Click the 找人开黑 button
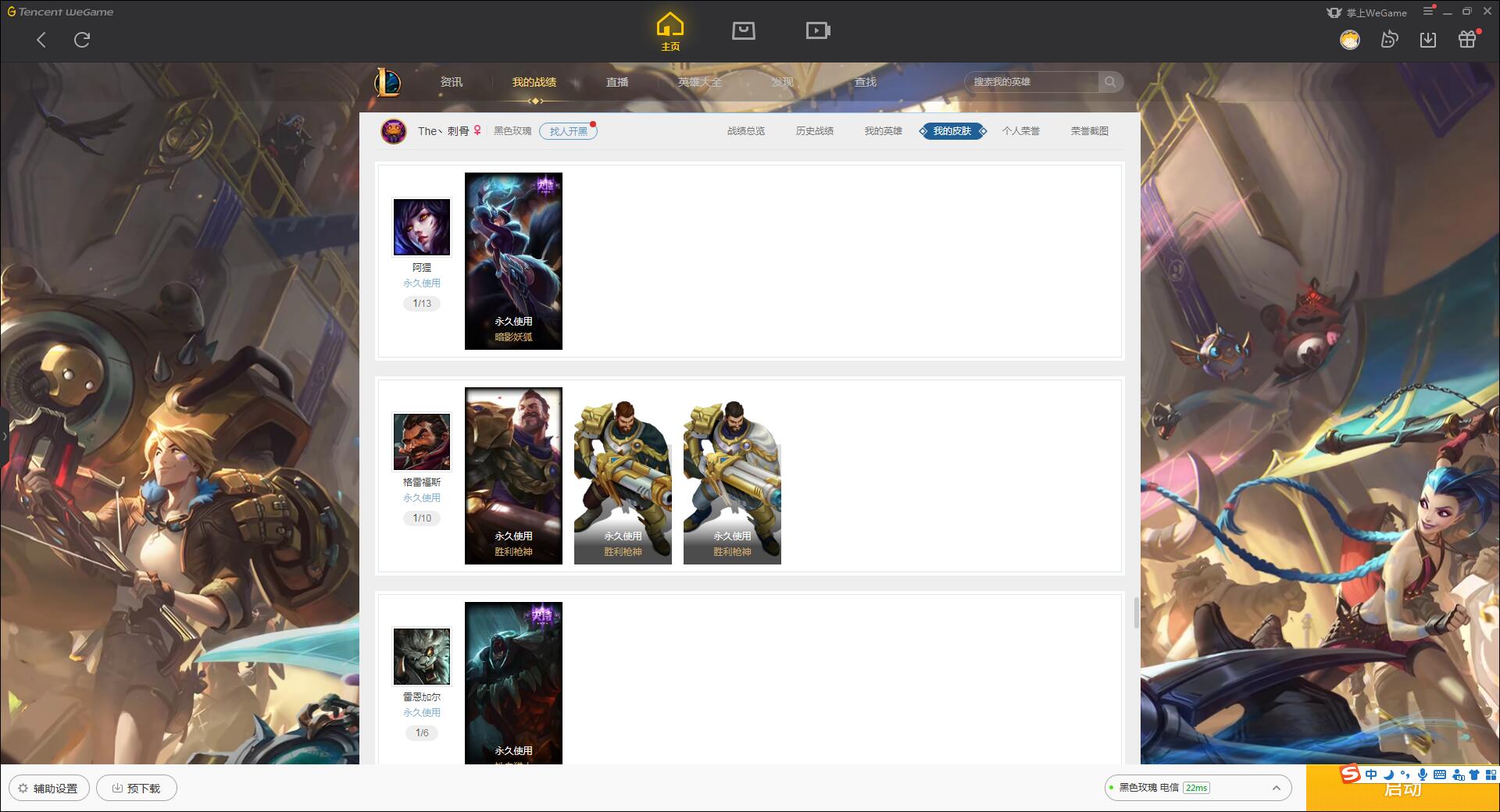Viewport: 1500px width, 812px height. 569,131
